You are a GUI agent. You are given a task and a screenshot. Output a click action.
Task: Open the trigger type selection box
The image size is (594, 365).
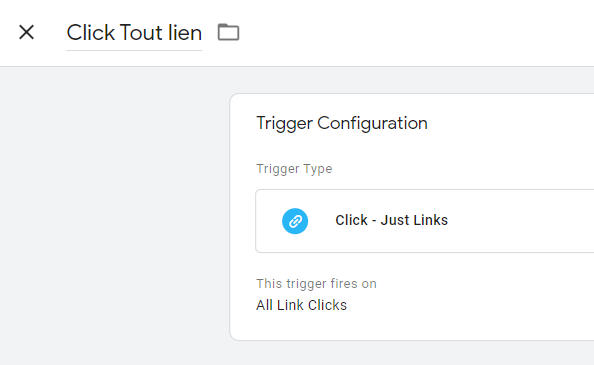coord(425,221)
